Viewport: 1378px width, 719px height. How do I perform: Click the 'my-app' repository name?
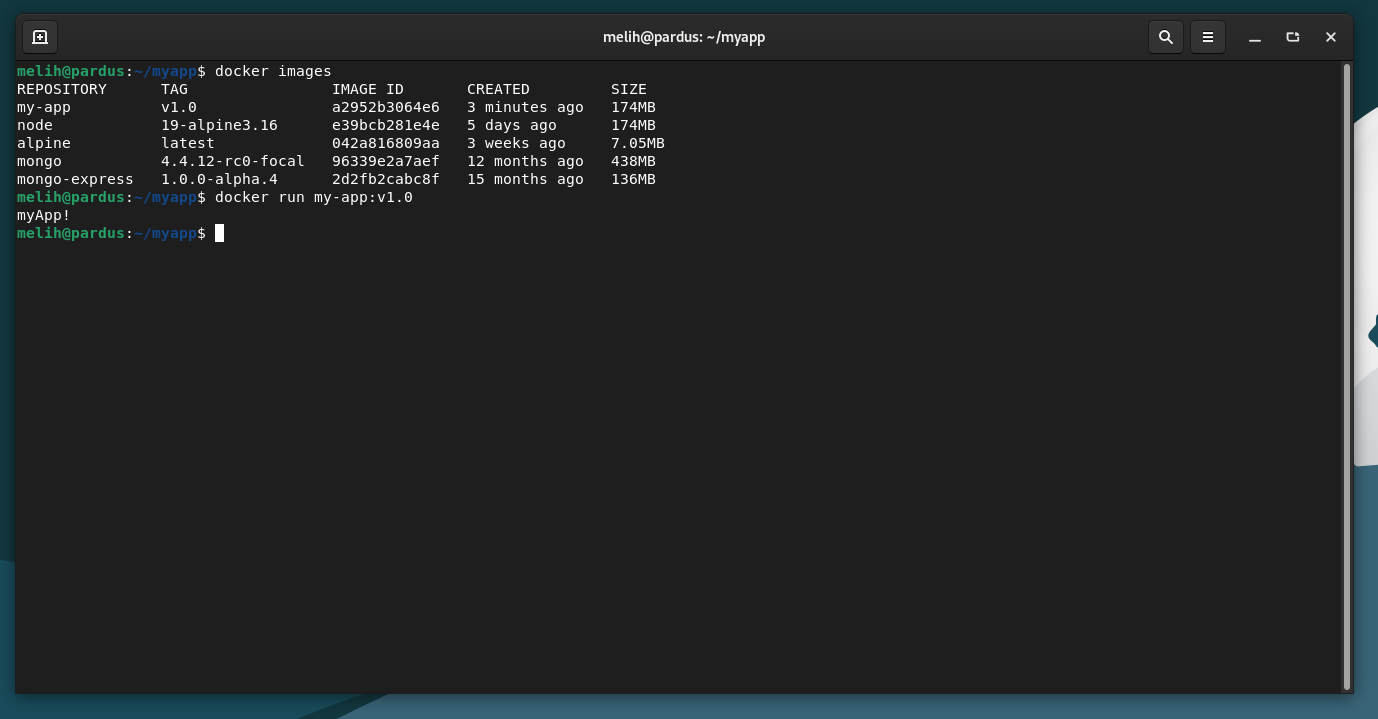coord(44,107)
